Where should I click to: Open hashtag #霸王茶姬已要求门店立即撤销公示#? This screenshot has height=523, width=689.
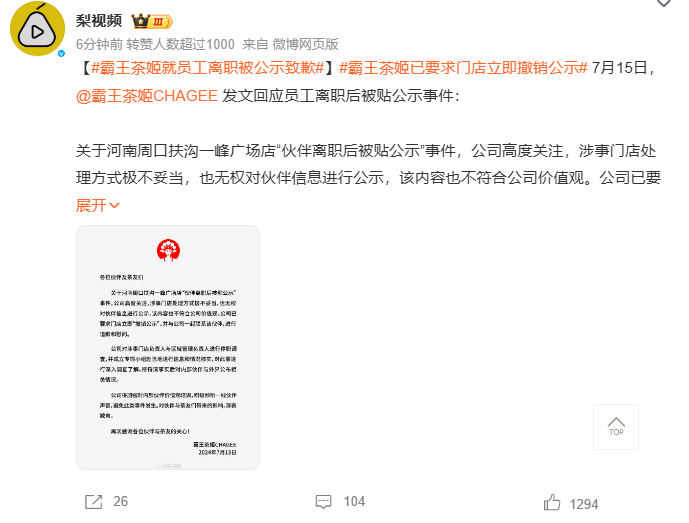463,68
